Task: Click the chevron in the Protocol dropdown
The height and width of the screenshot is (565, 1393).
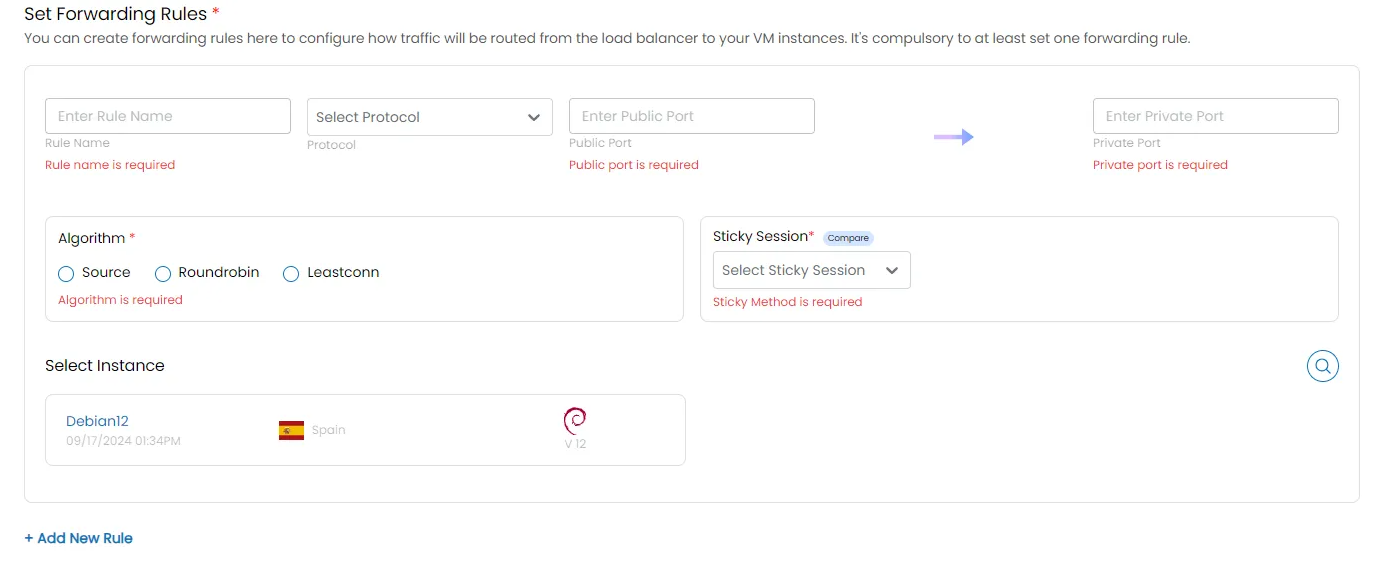Action: (x=534, y=117)
